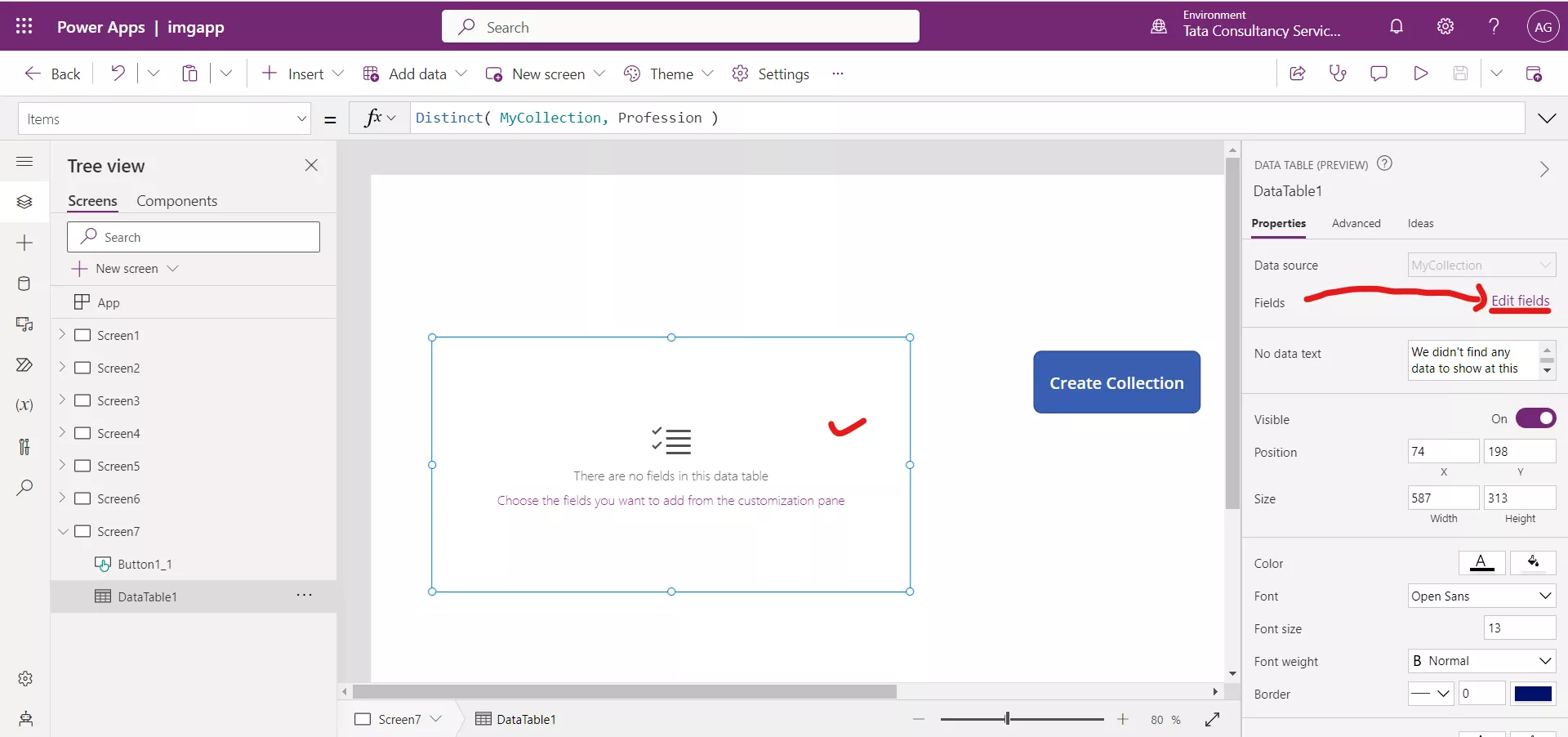Open the Font dropdown showing Open Sans
Image resolution: width=1568 pixels, height=737 pixels.
click(1481, 596)
